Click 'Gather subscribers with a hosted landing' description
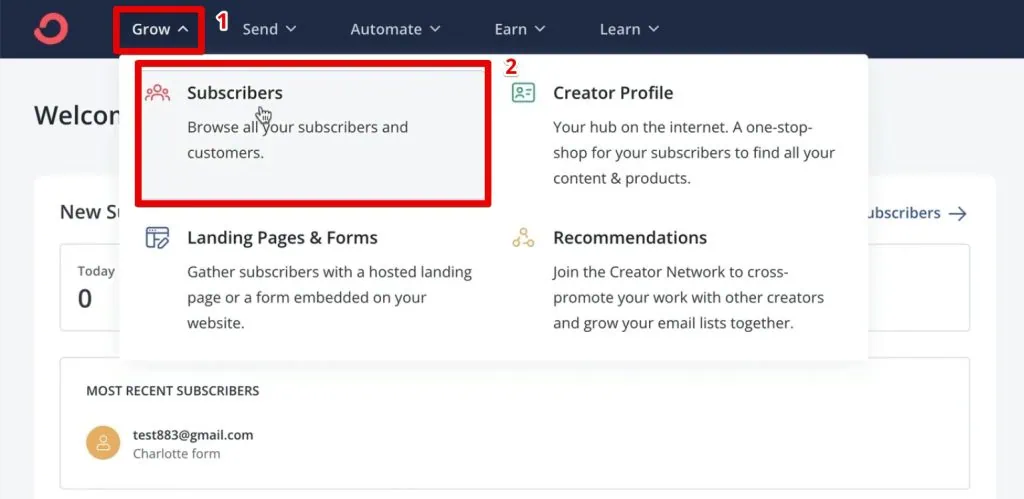This screenshot has width=1024, height=499. coord(329,297)
